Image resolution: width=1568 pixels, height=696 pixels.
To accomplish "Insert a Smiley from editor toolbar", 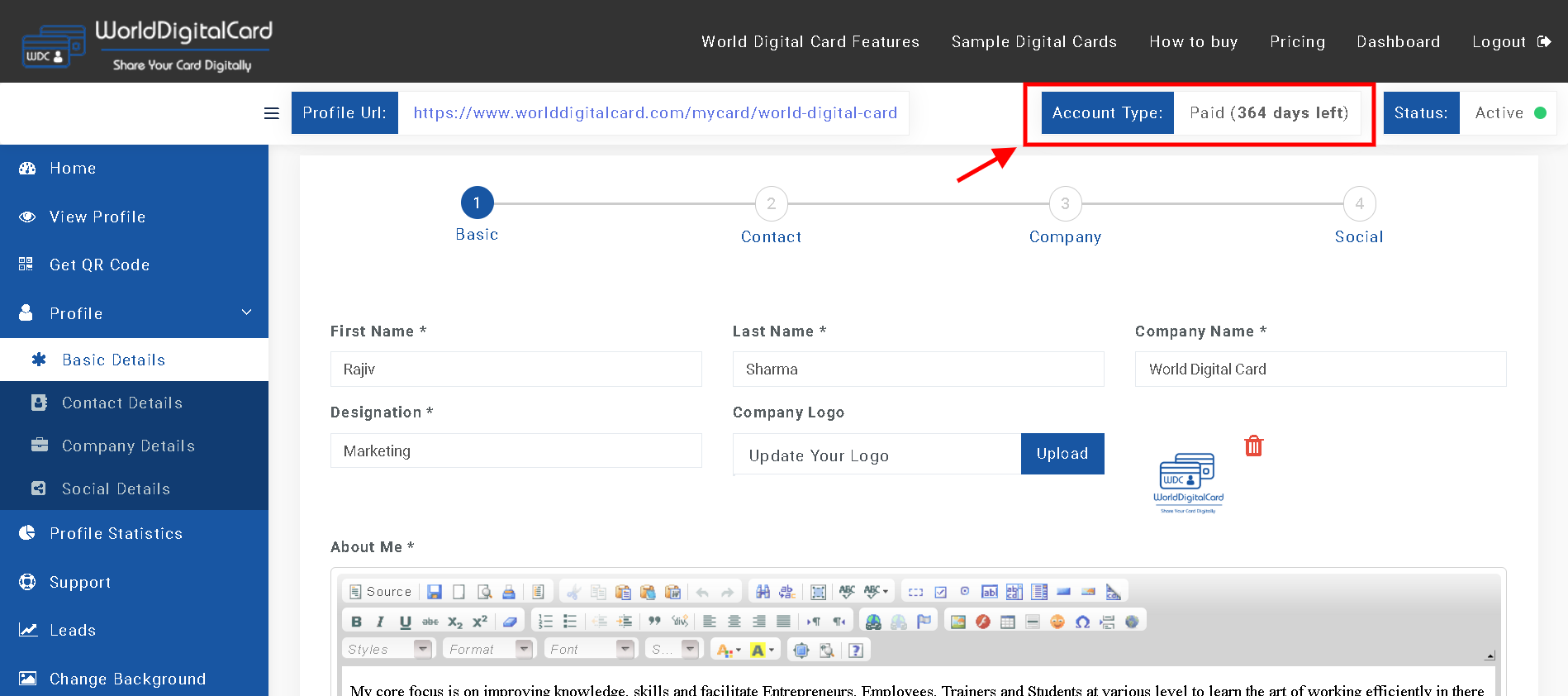I will tap(1057, 622).
